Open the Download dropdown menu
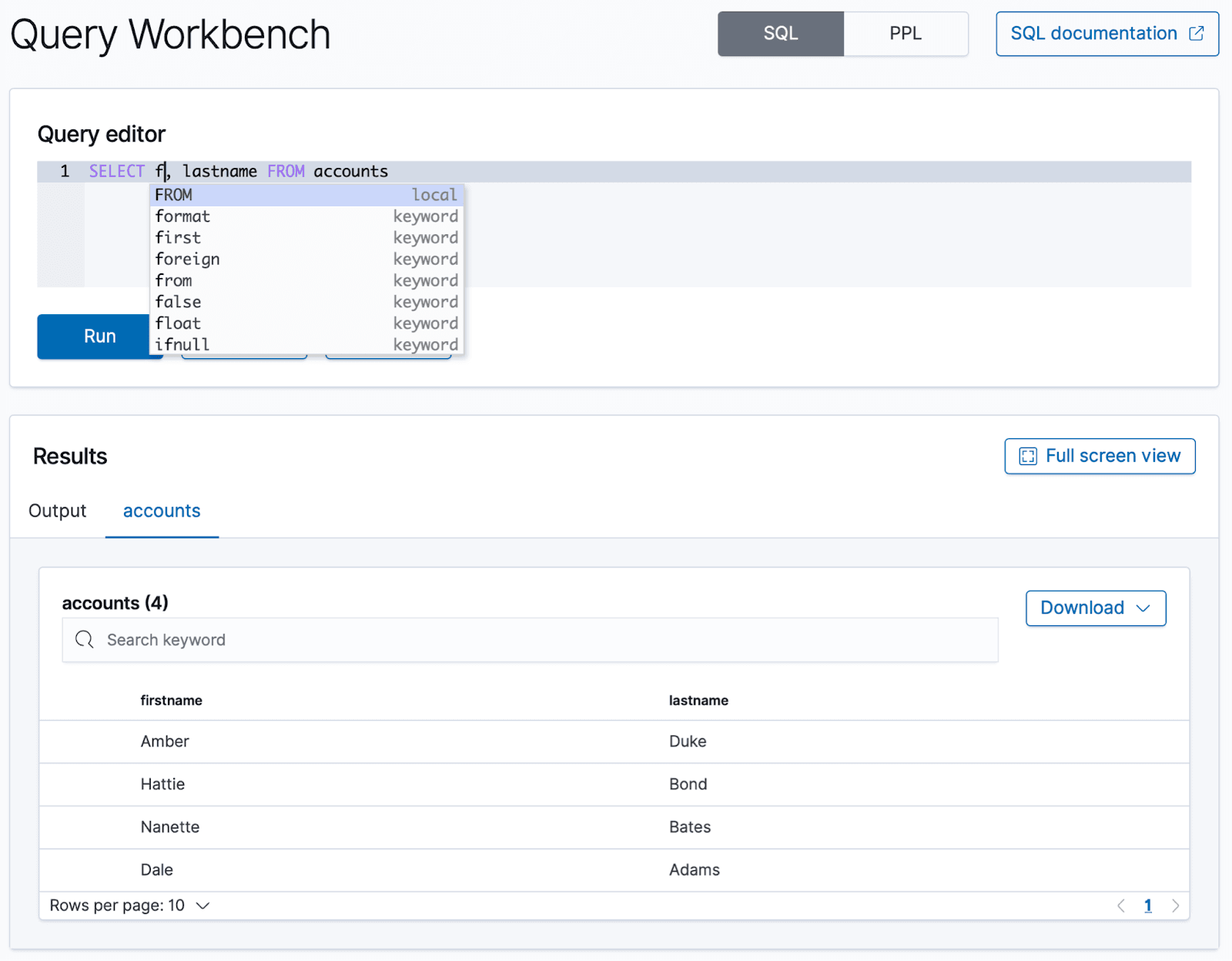Screen dimensions: 1232x961 [x=1095, y=608]
